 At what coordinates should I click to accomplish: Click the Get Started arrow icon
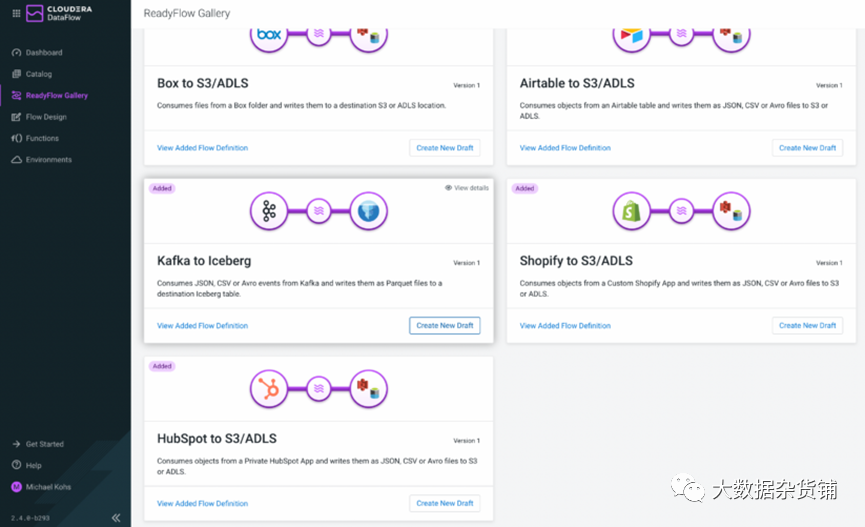click(x=16, y=444)
